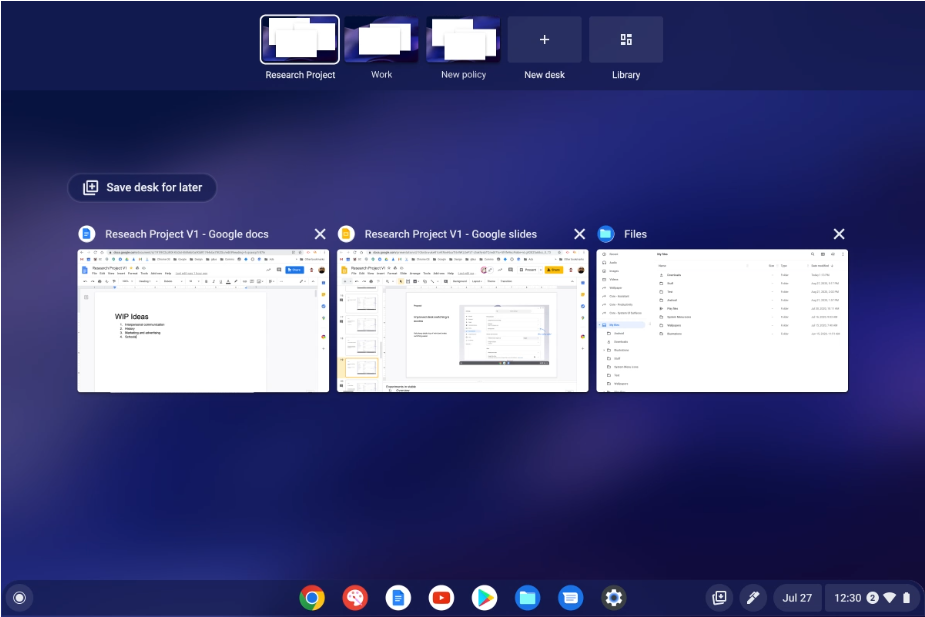Open Chrome browser from the shelf
925x617 pixels.
[x=312, y=598]
